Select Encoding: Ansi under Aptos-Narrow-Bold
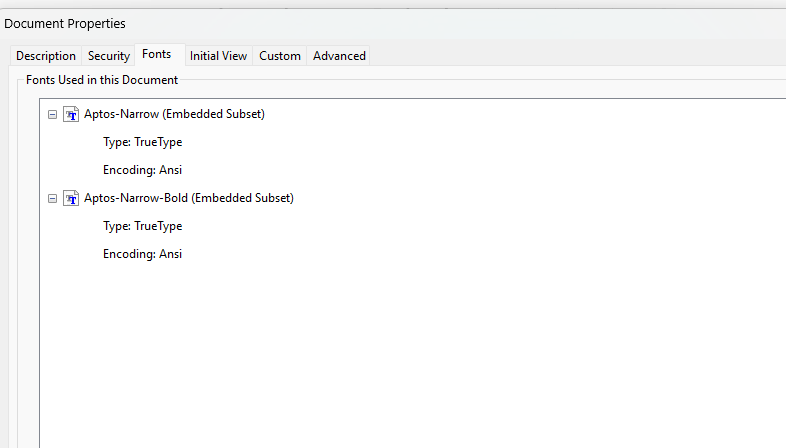 (142, 254)
